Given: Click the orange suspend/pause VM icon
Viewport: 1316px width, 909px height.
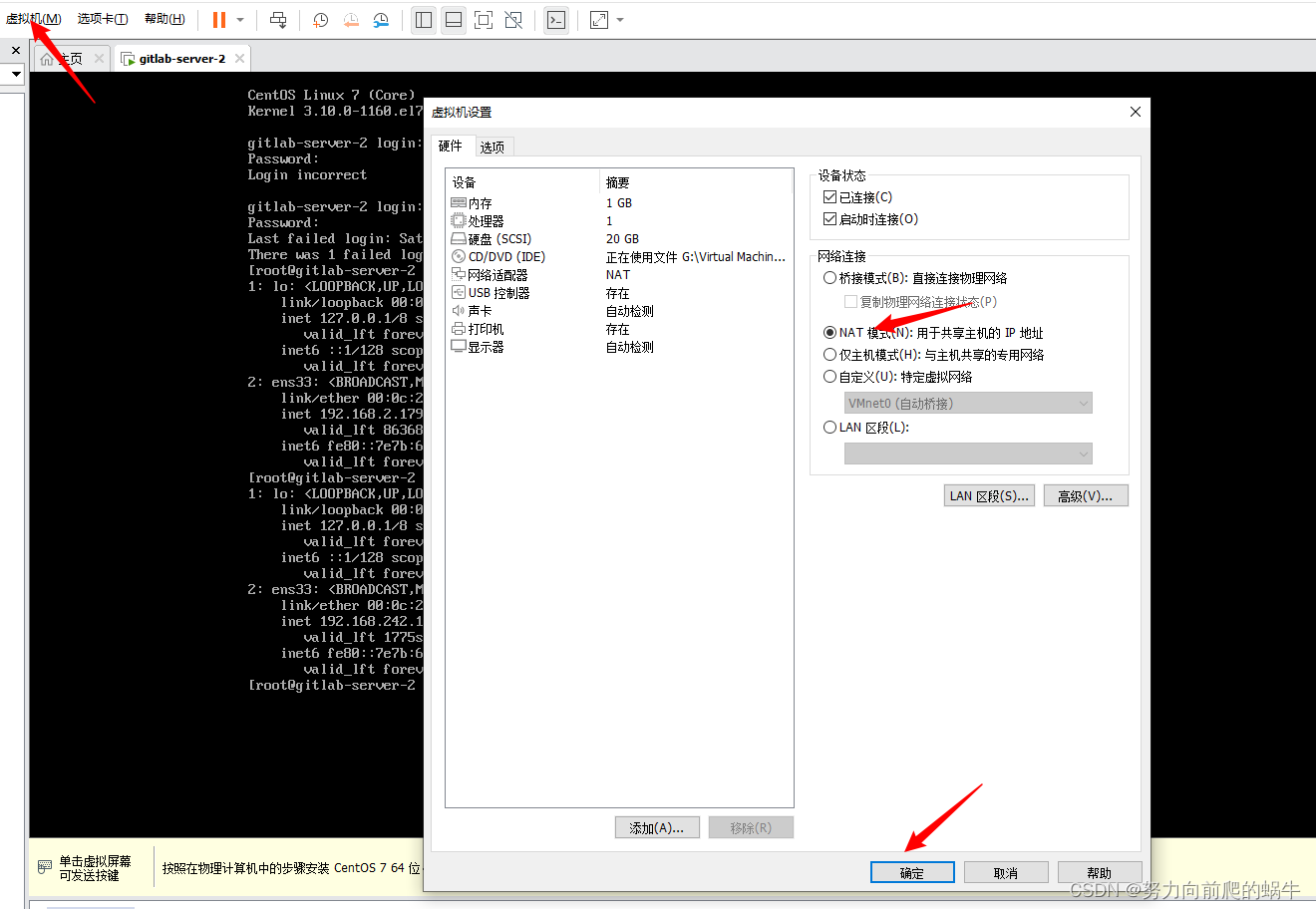Looking at the screenshot, I should [x=219, y=20].
